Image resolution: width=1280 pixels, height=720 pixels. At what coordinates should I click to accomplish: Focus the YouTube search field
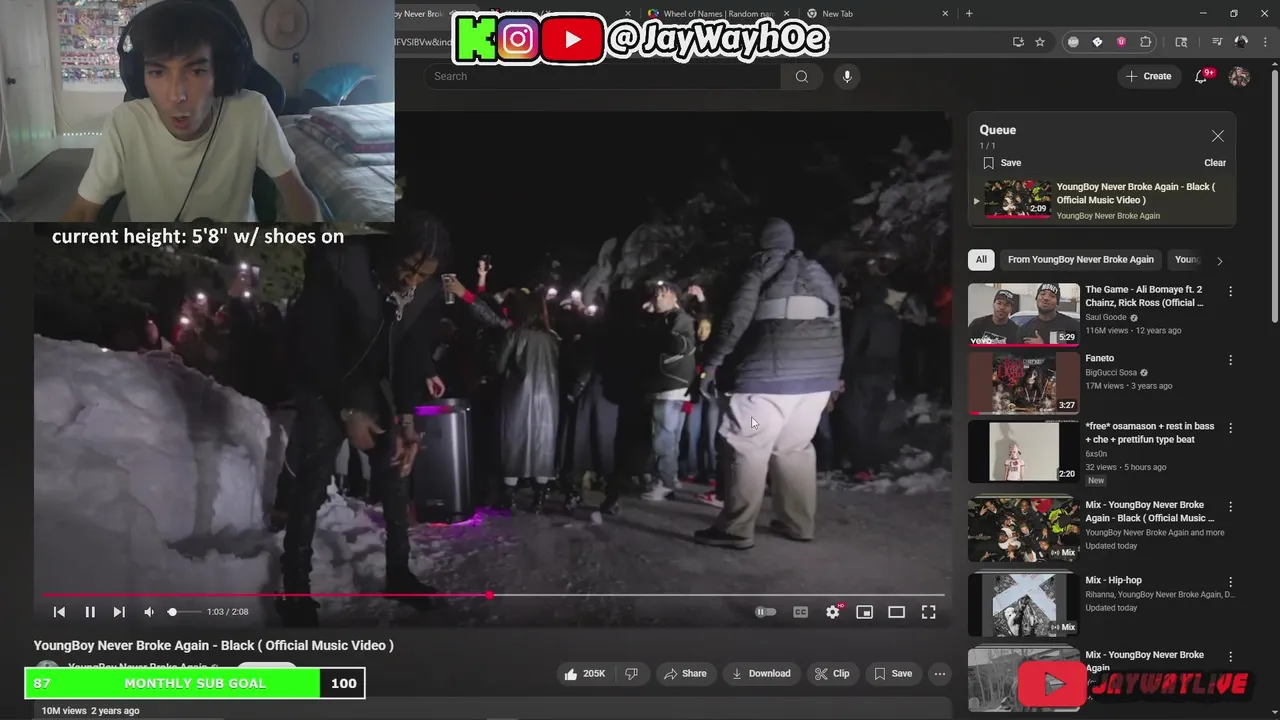(x=602, y=76)
